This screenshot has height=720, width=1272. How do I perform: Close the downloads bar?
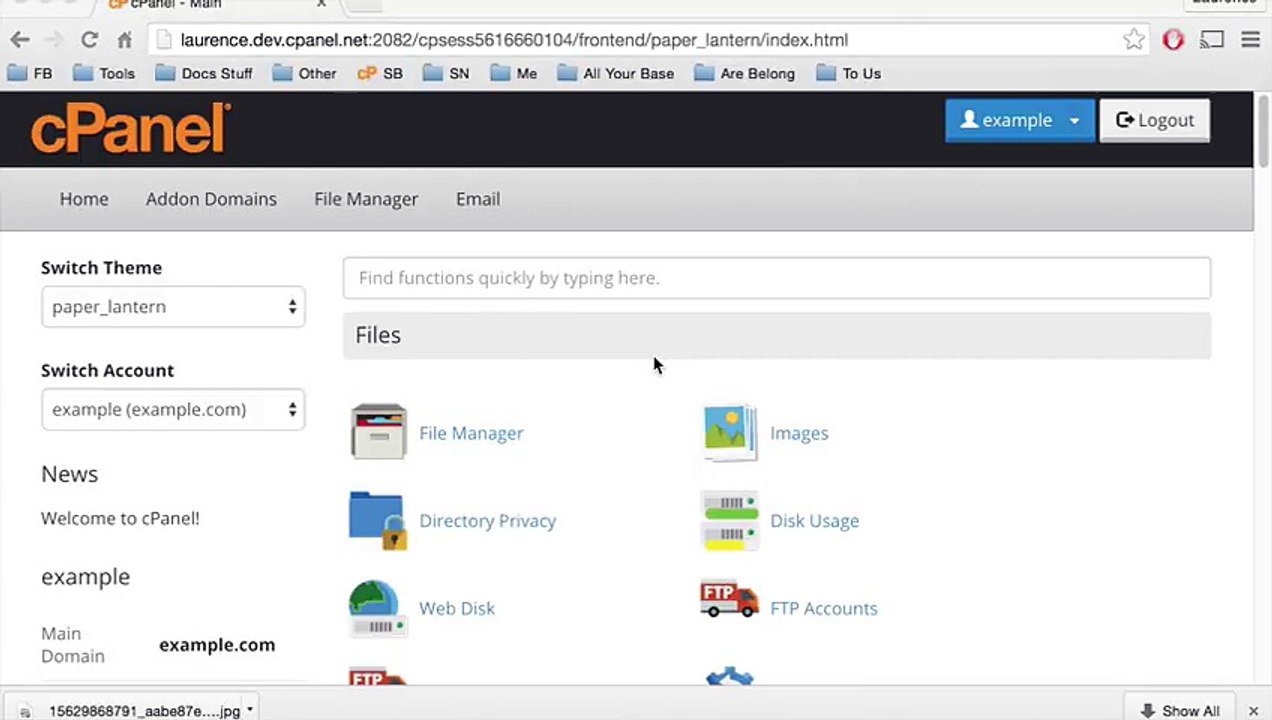[x=1253, y=711]
